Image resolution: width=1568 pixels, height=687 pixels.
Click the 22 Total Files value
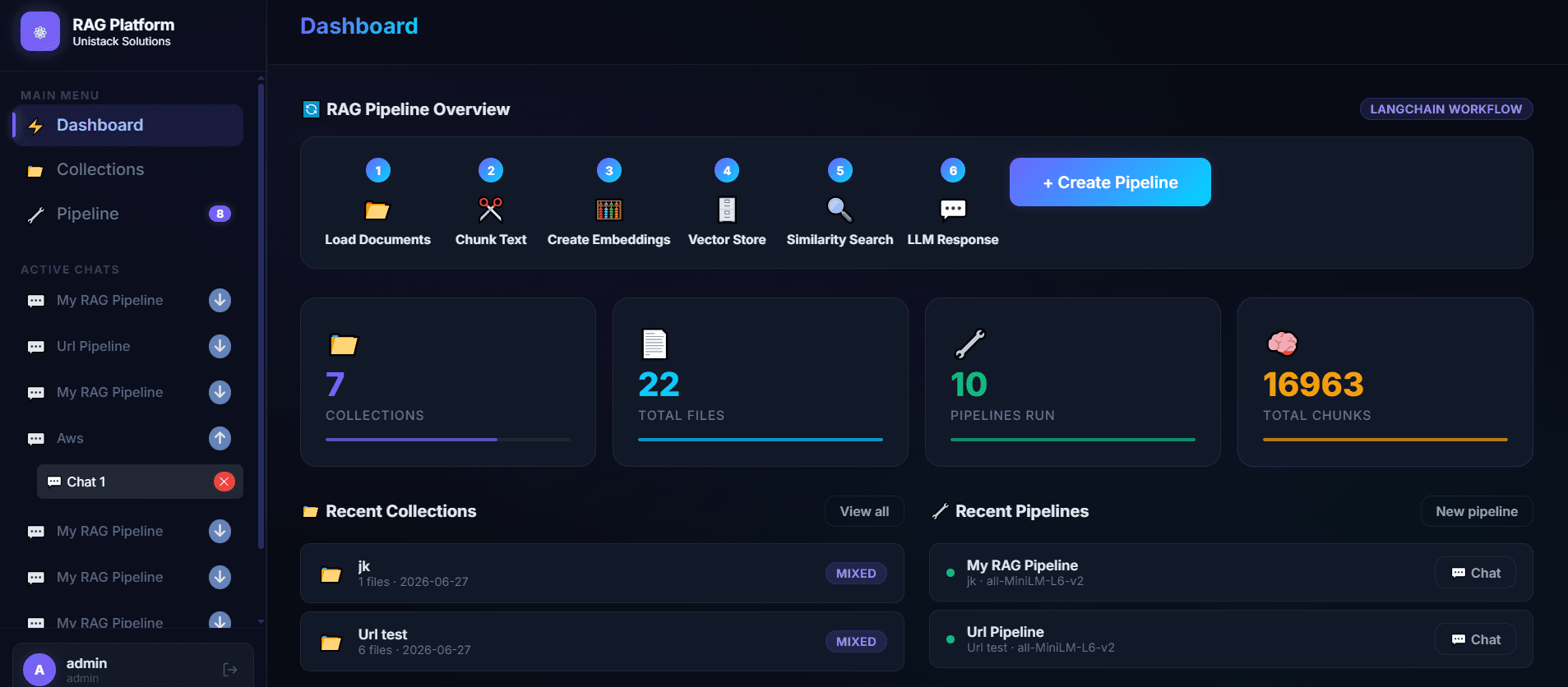[x=659, y=385]
